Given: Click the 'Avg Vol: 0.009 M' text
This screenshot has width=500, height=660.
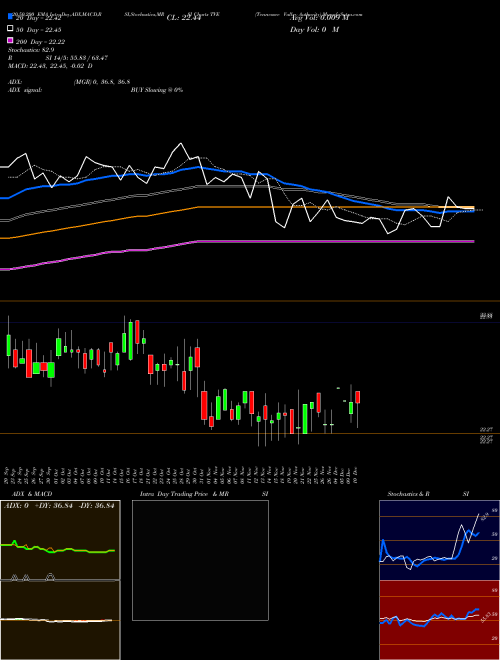Looking at the screenshot, I should [x=319, y=18].
